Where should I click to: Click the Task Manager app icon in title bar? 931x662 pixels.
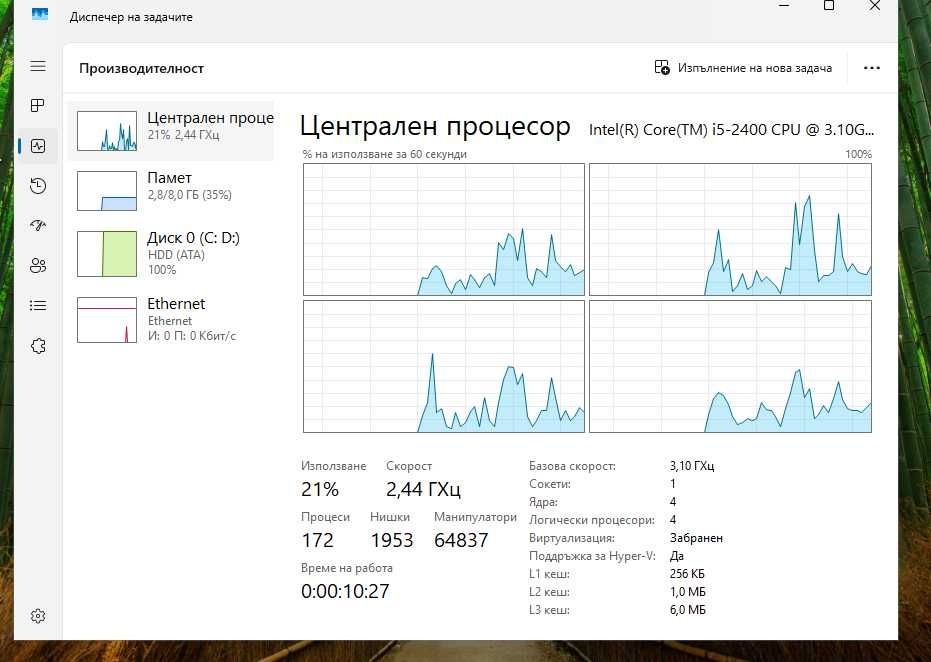[x=40, y=14]
